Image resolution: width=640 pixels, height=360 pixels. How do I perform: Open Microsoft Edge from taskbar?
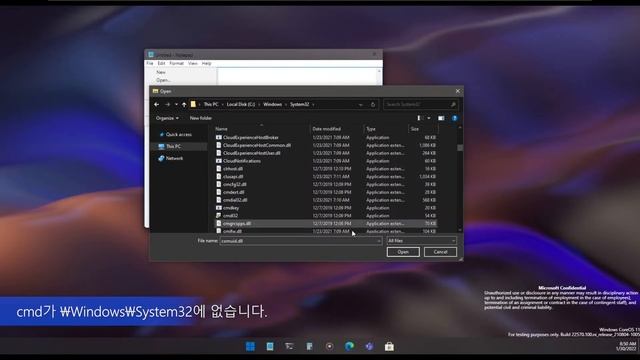(349, 347)
